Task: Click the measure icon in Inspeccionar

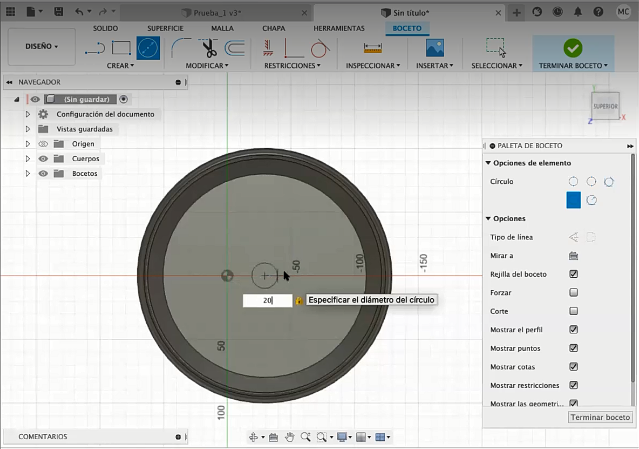Action: [x=373, y=47]
